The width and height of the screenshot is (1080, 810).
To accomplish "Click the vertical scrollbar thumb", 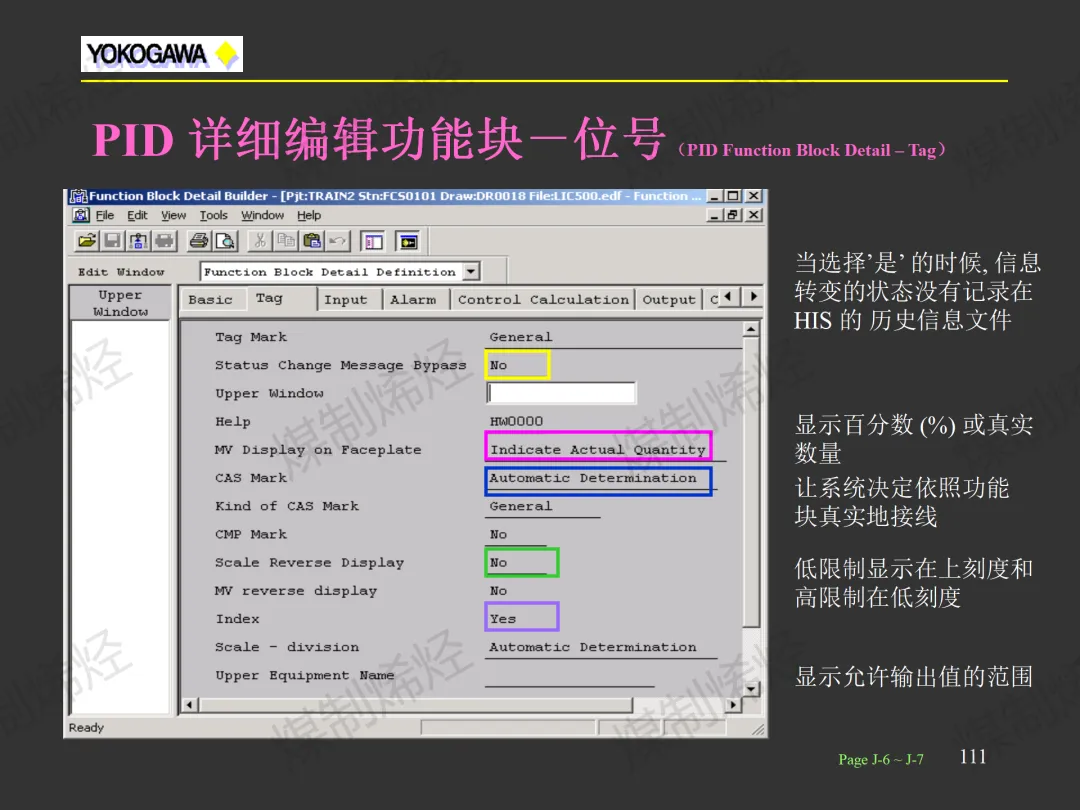I will tap(751, 482).
